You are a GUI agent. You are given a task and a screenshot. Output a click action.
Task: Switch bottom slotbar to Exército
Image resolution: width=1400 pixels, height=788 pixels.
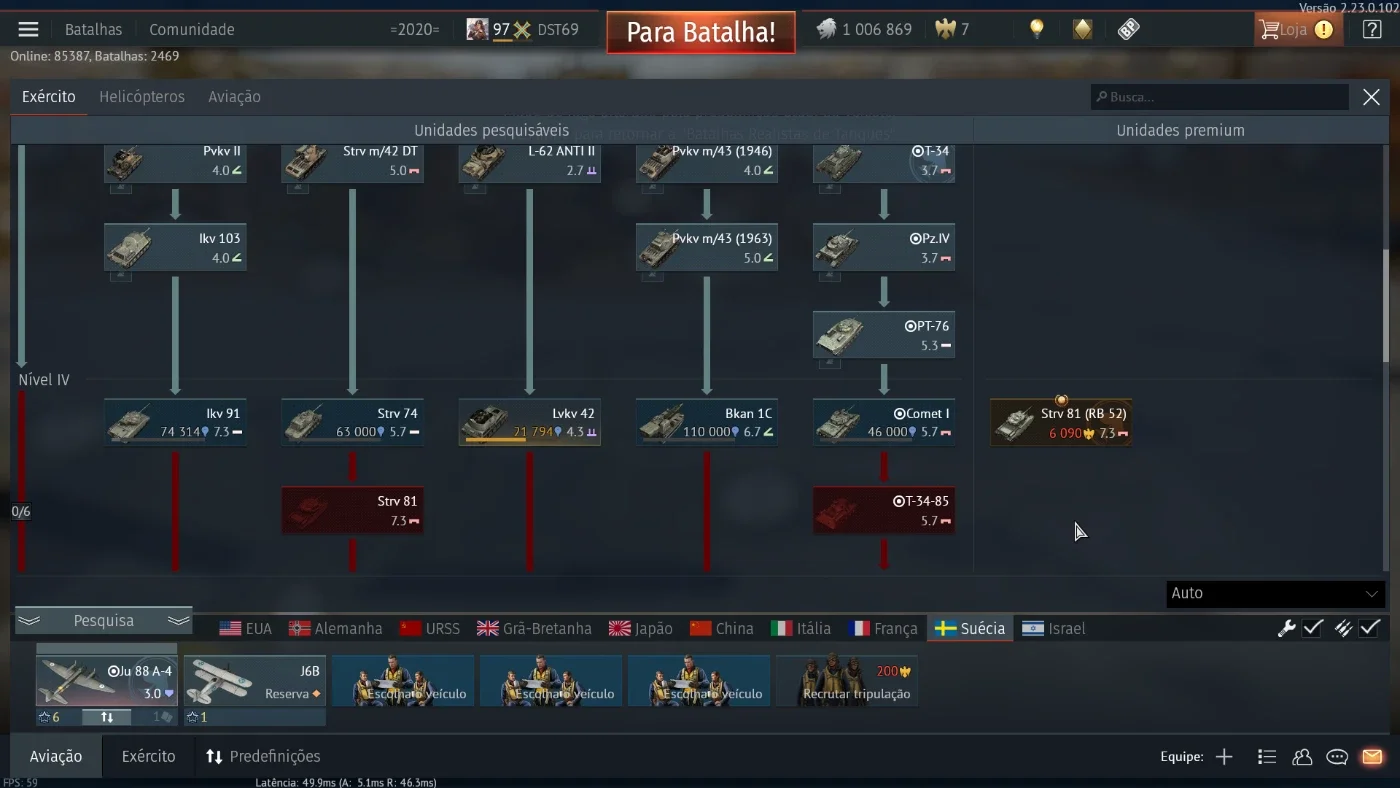149,757
